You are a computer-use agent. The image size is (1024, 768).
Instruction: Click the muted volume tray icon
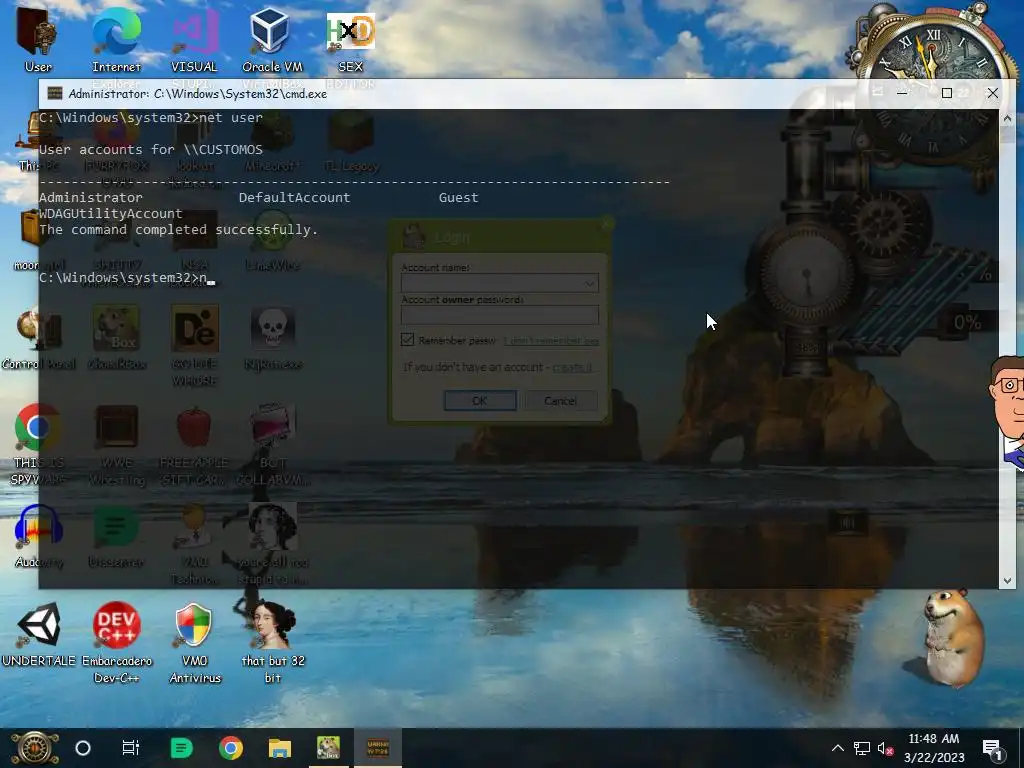click(x=886, y=748)
